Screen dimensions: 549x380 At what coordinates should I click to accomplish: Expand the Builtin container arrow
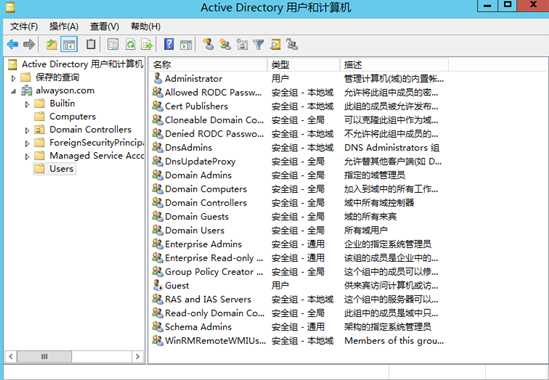[27, 104]
